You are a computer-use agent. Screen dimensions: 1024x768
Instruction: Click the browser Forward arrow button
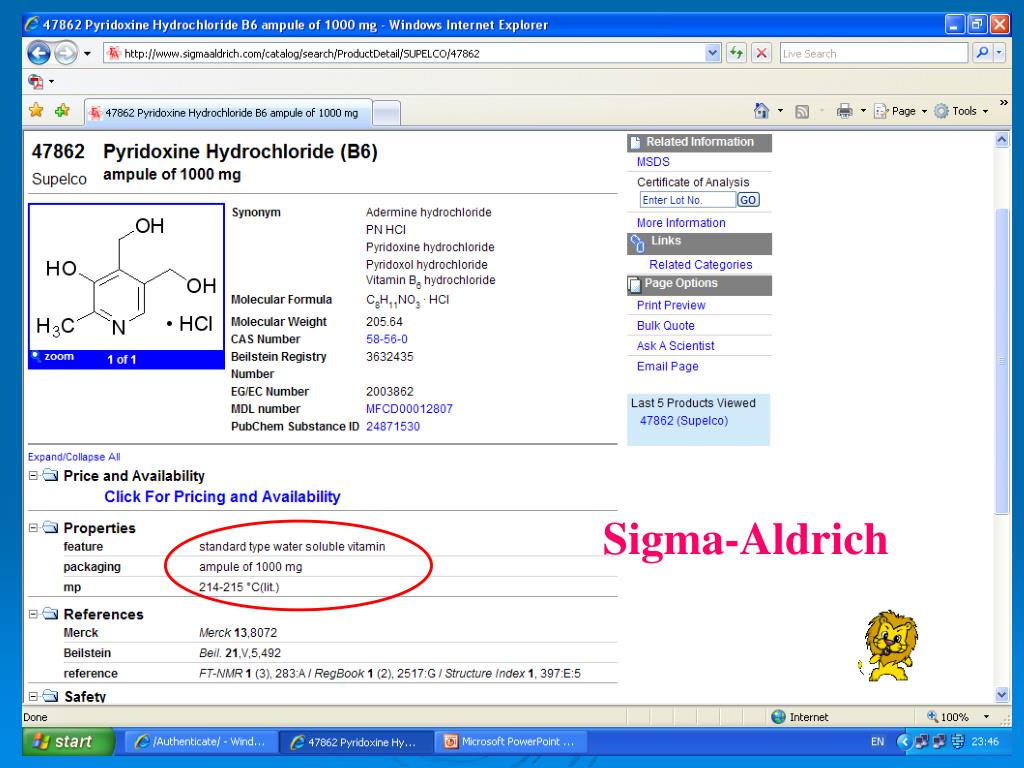pyautogui.click(x=65, y=53)
